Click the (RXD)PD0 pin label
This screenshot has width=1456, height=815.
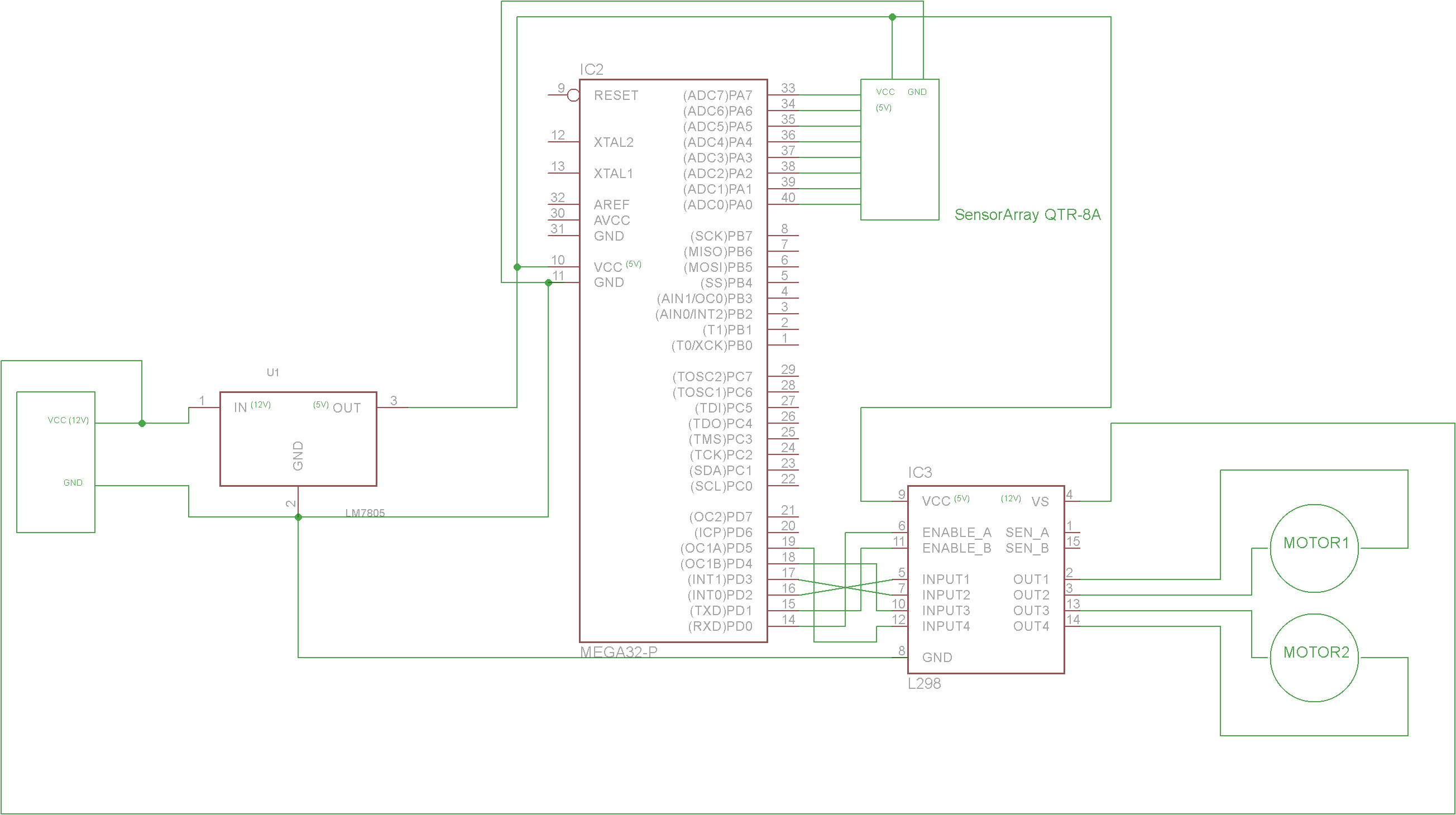click(x=721, y=627)
